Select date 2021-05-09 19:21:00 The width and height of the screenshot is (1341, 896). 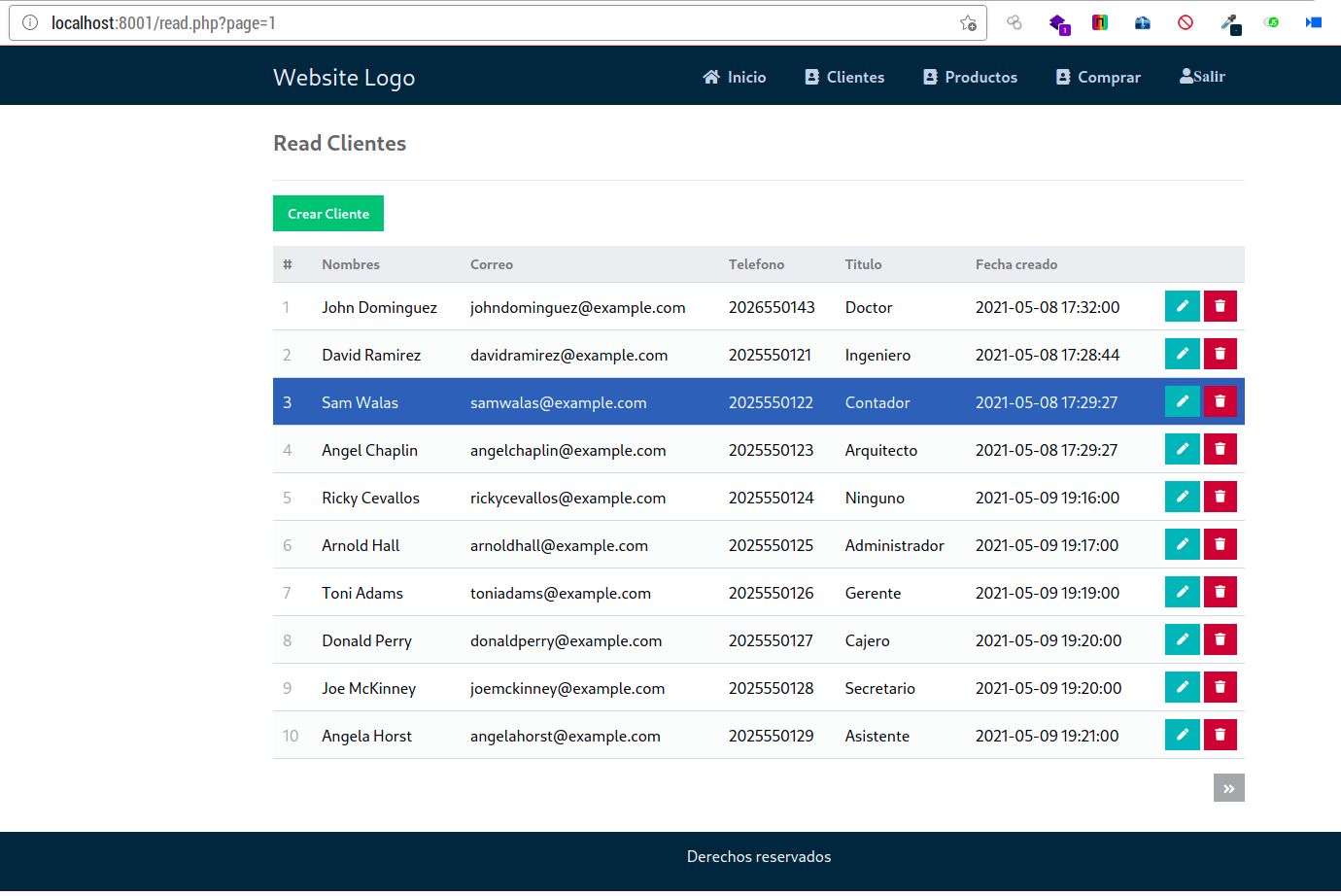pyautogui.click(x=1047, y=736)
